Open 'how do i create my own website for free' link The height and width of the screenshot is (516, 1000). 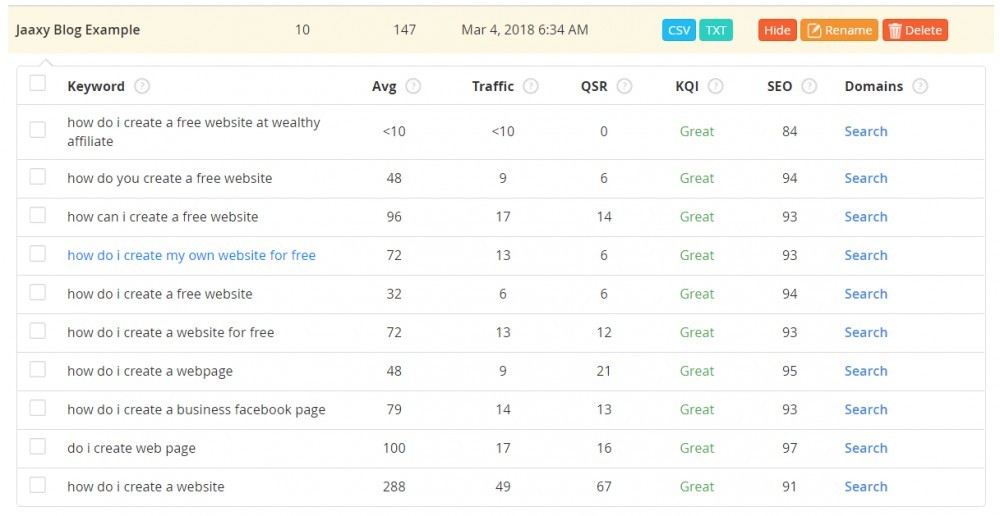point(191,256)
